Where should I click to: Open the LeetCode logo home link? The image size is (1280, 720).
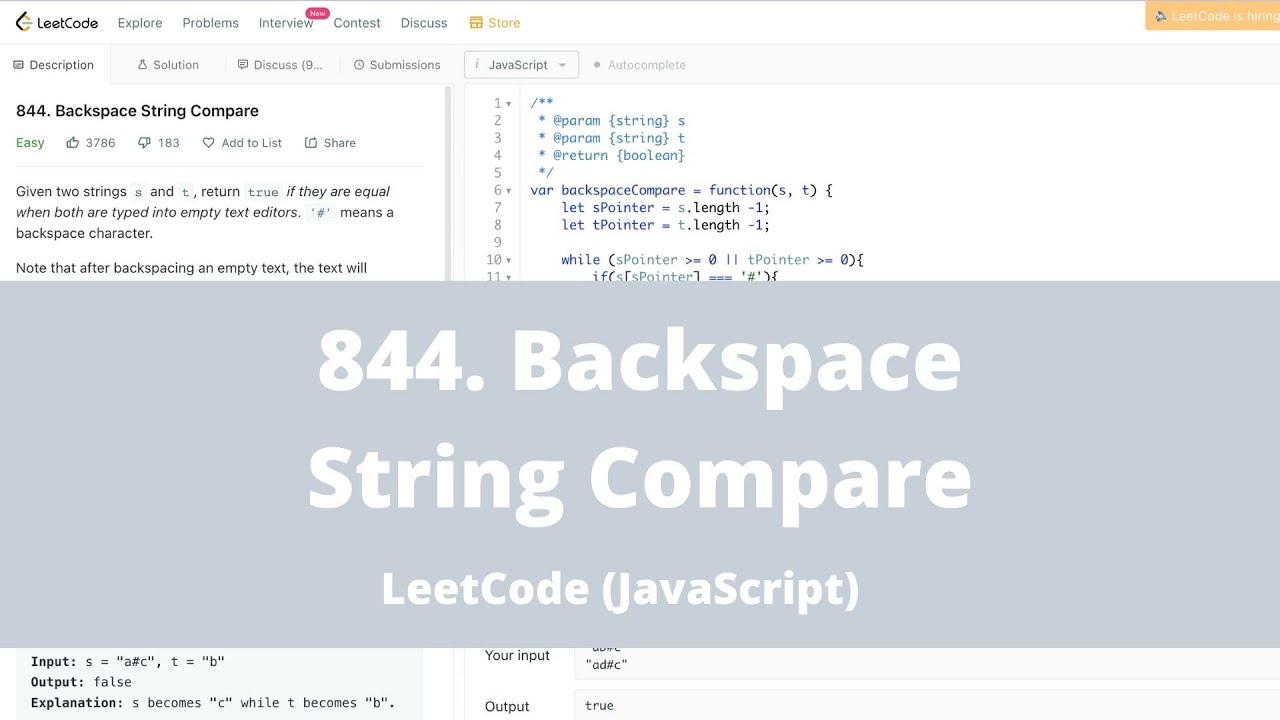pos(57,22)
